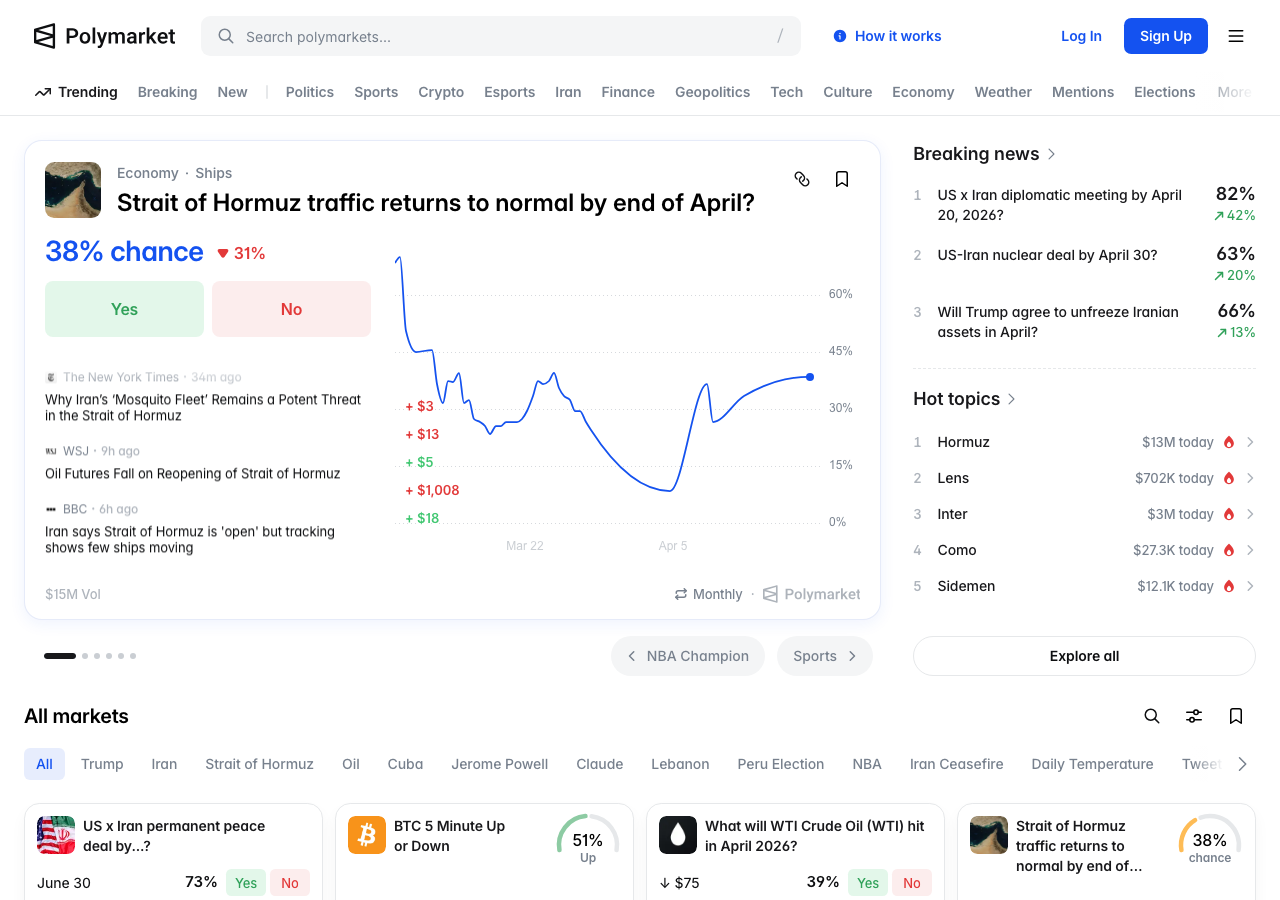The height and width of the screenshot is (900, 1280).
Task: Open the hamburger menu in the header
Action: pos(1236,36)
